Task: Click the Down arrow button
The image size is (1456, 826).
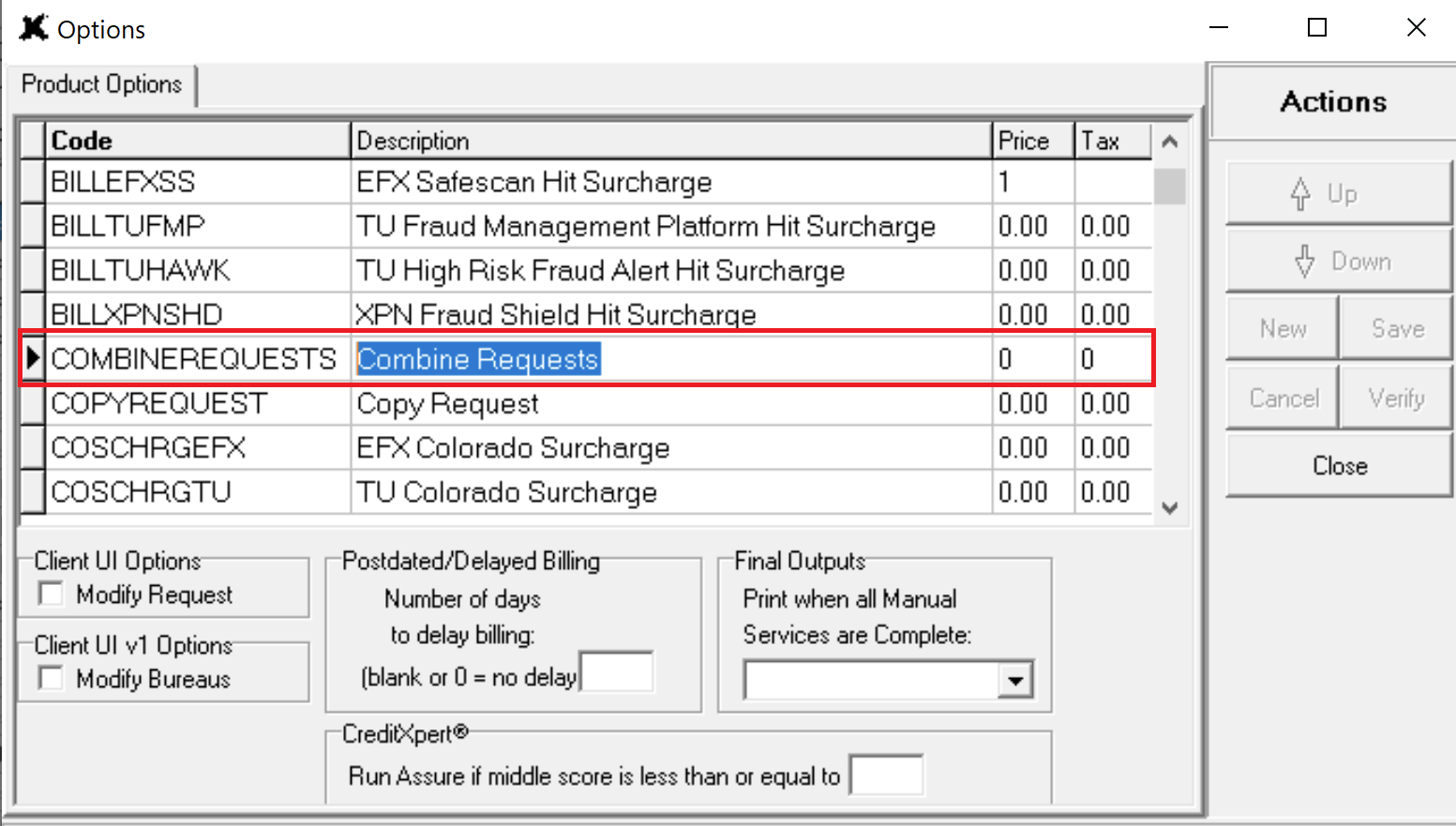Action: 1339,261
